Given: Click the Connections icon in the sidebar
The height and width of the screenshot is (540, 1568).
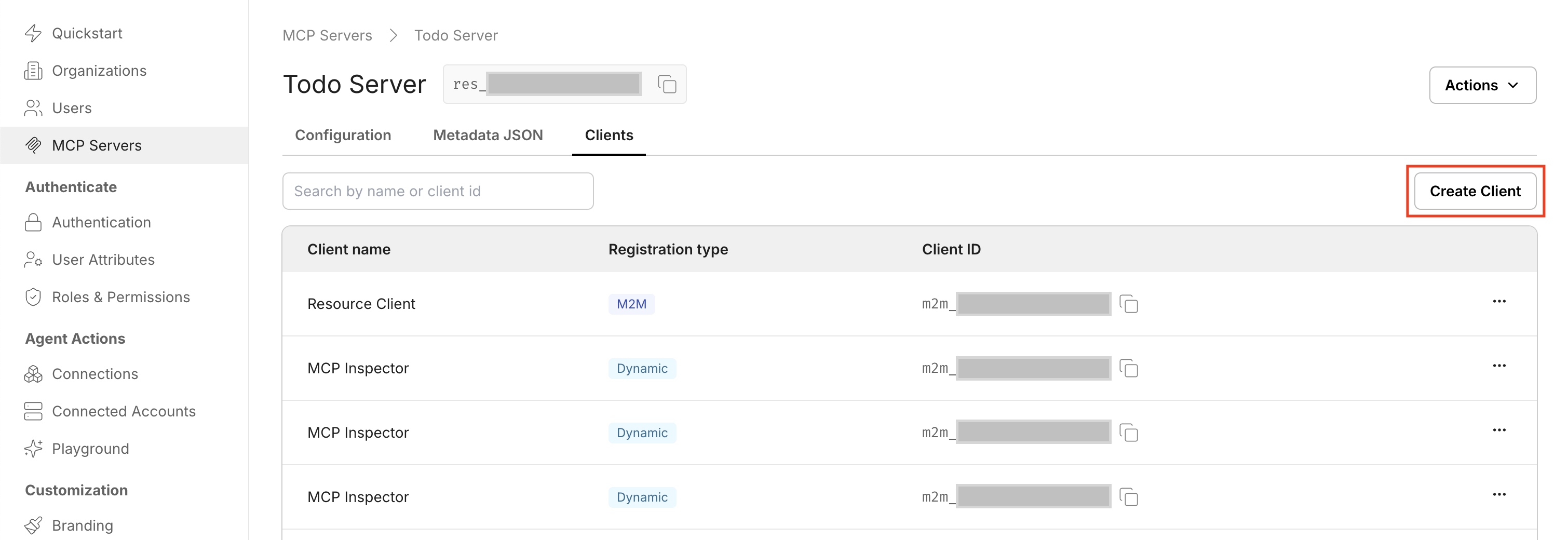Looking at the screenshot, I should [34, 374].
